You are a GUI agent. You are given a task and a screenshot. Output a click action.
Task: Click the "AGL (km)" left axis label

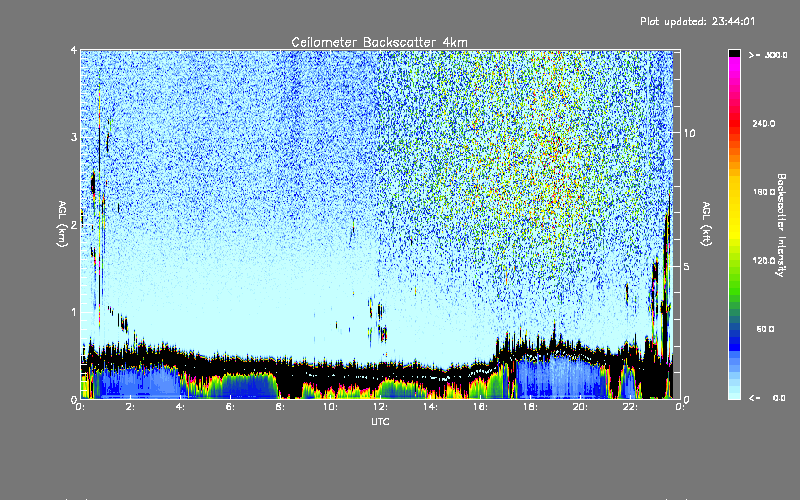coord(62,224)
